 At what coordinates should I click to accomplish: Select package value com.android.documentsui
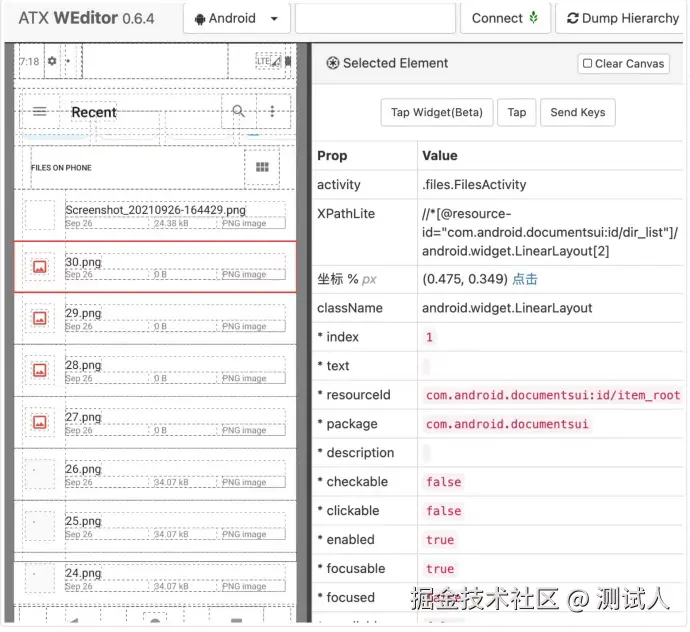tap(507, 424)
